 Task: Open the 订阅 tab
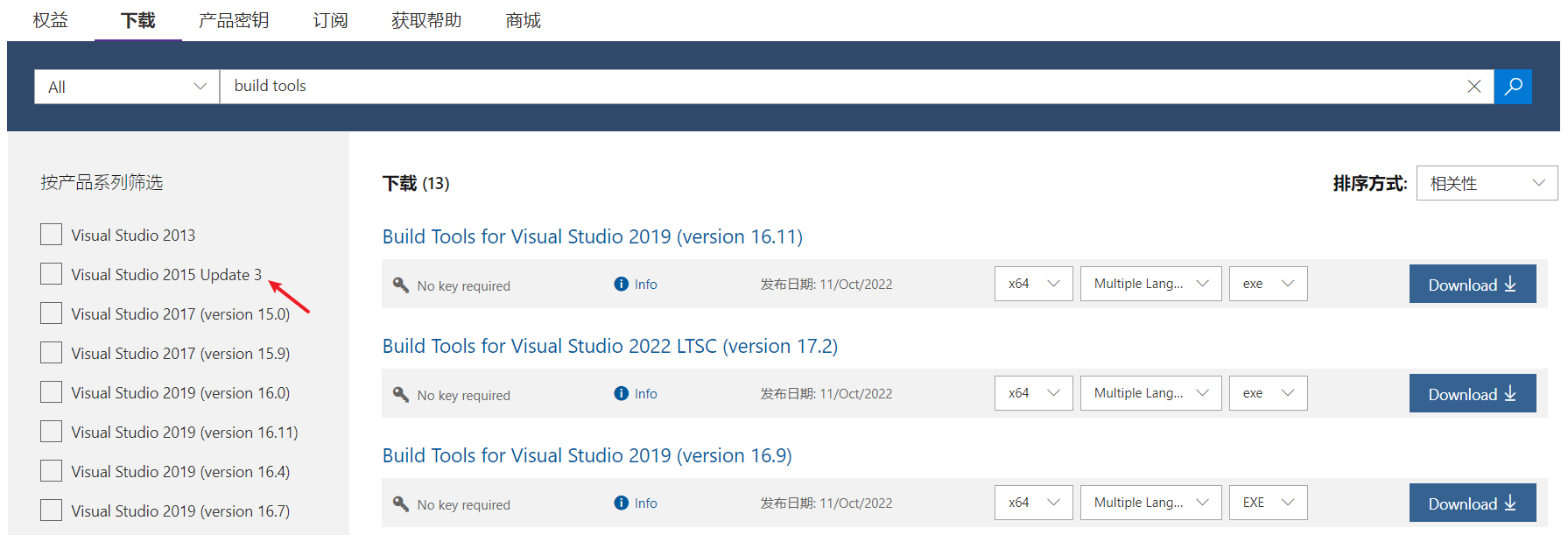pos(330,20)
